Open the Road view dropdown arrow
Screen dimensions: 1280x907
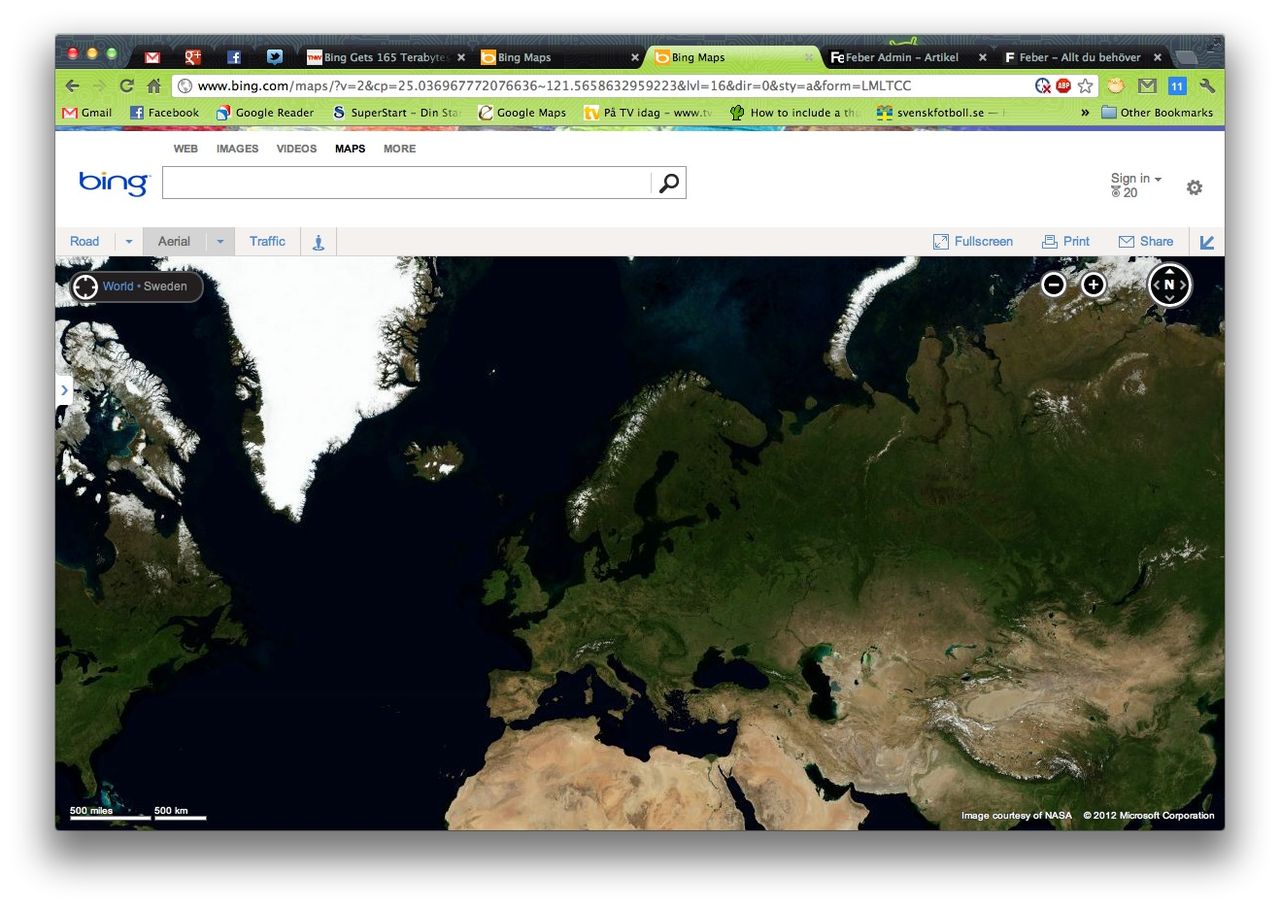[x=127, y=241]
